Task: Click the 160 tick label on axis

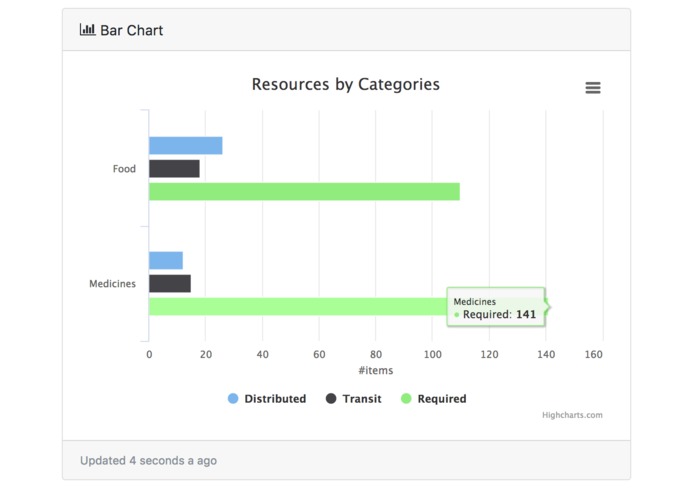Action: click(x=593, y=354)
